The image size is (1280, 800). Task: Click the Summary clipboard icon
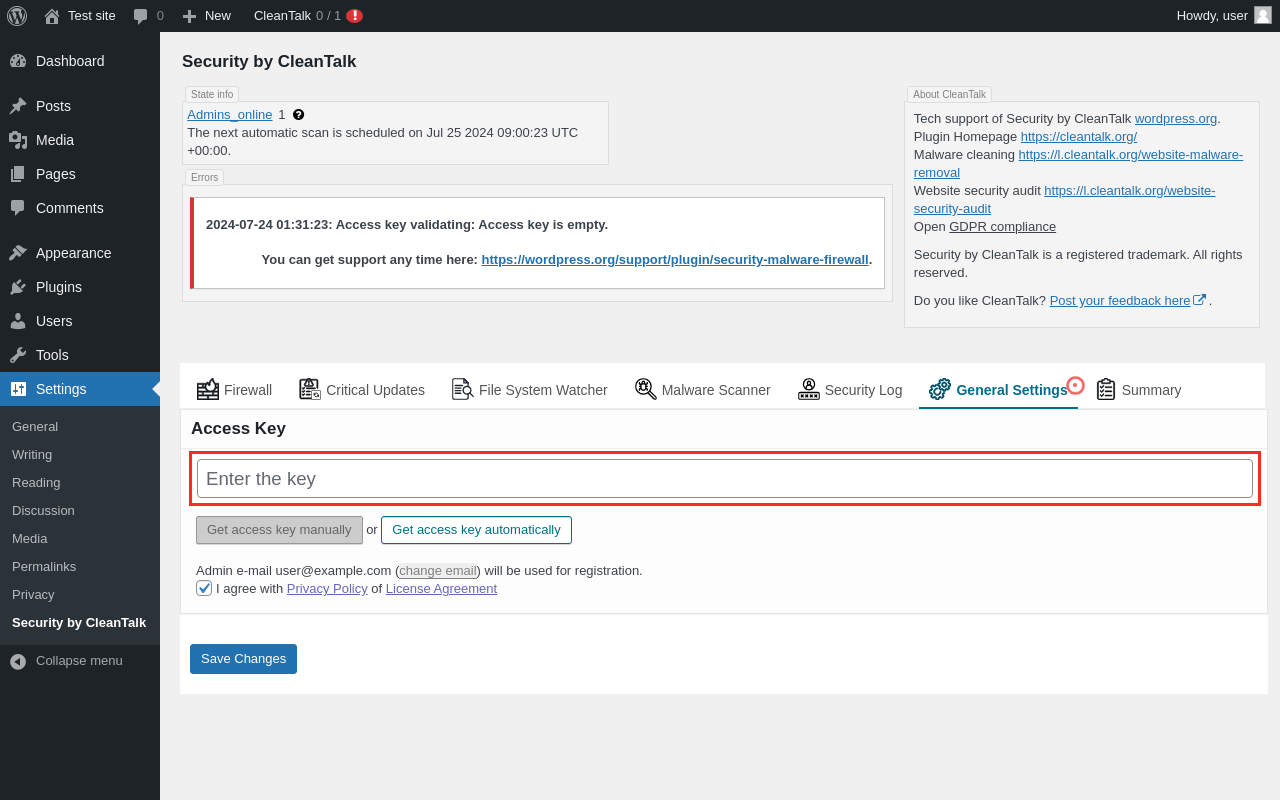pyautogui.click(x=1106, y=389)
